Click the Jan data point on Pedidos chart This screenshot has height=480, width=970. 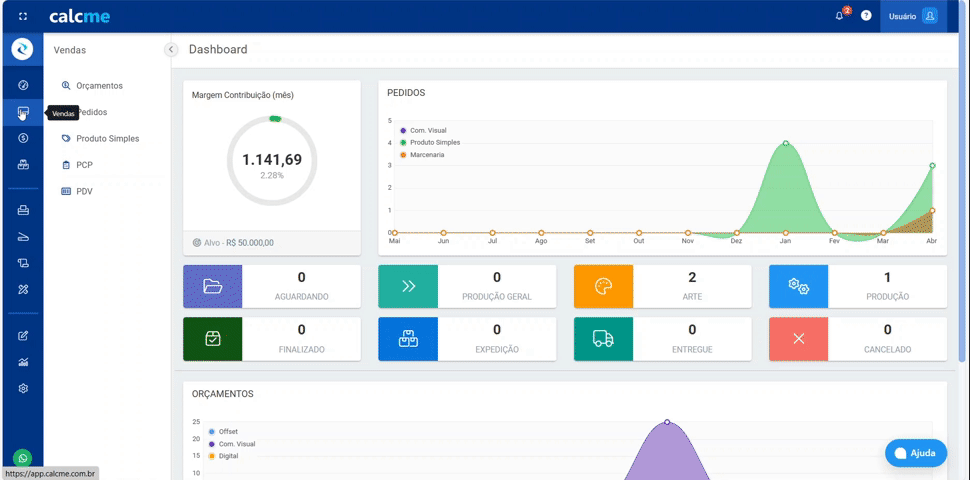click(786, 143)
